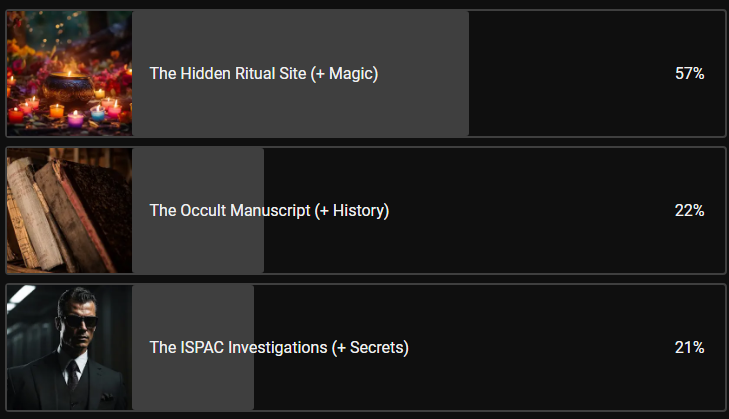Choose The ISPAC Investigations option text
Screen dimensions: 729x419
(278, 347)
